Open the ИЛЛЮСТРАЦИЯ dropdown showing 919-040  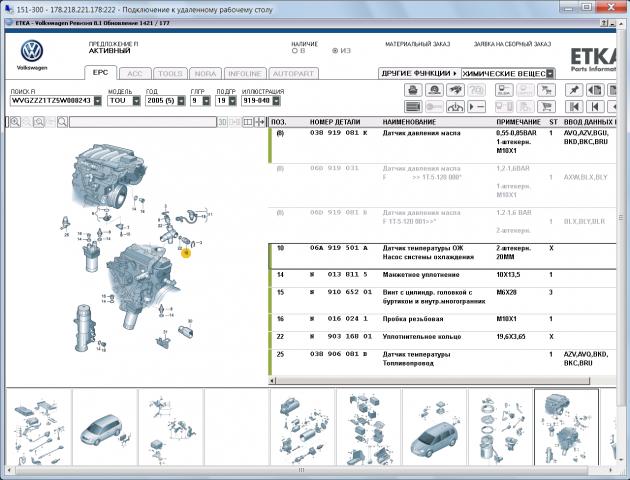tap(276, 101)
